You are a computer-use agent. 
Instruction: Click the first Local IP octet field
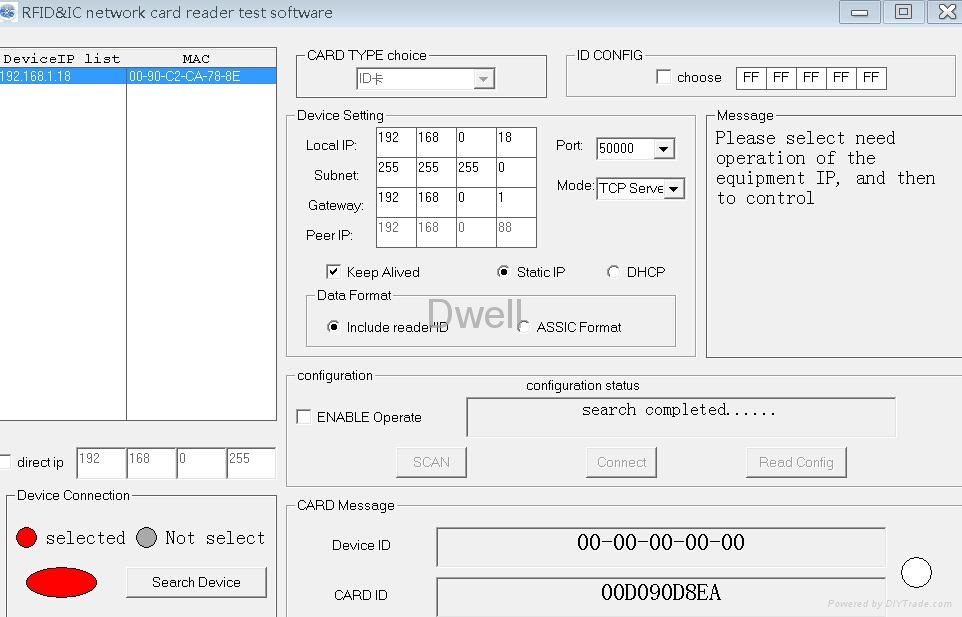click(x=396, y=142)
